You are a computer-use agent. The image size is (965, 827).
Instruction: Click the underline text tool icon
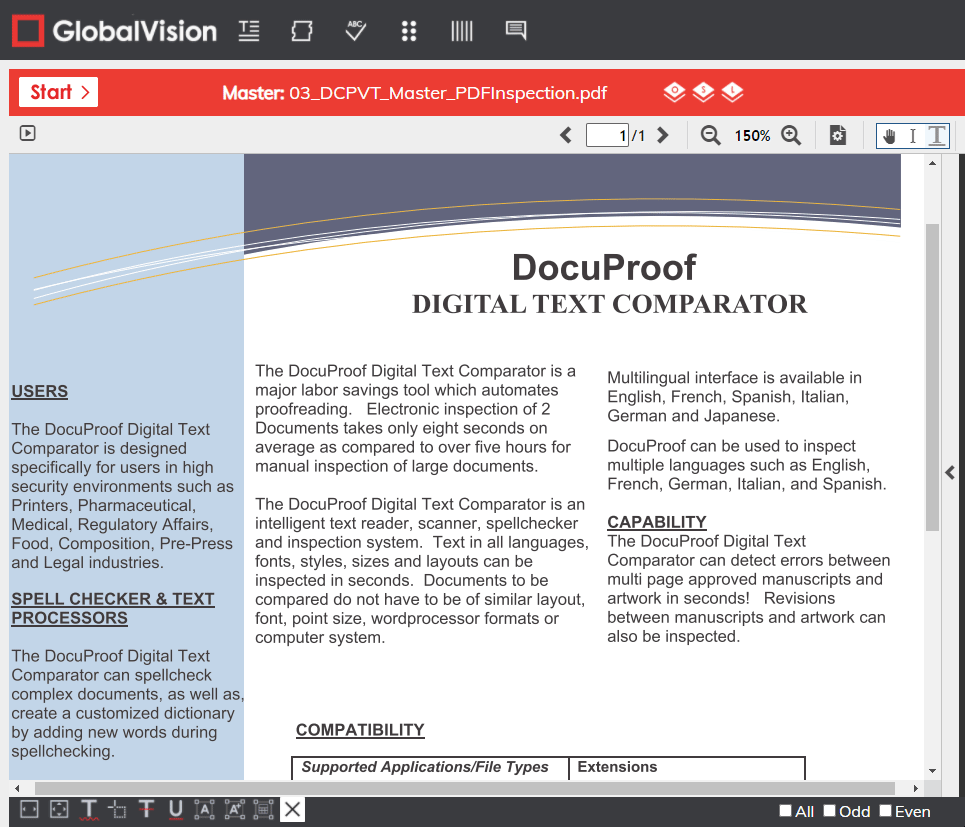(176, 810)
